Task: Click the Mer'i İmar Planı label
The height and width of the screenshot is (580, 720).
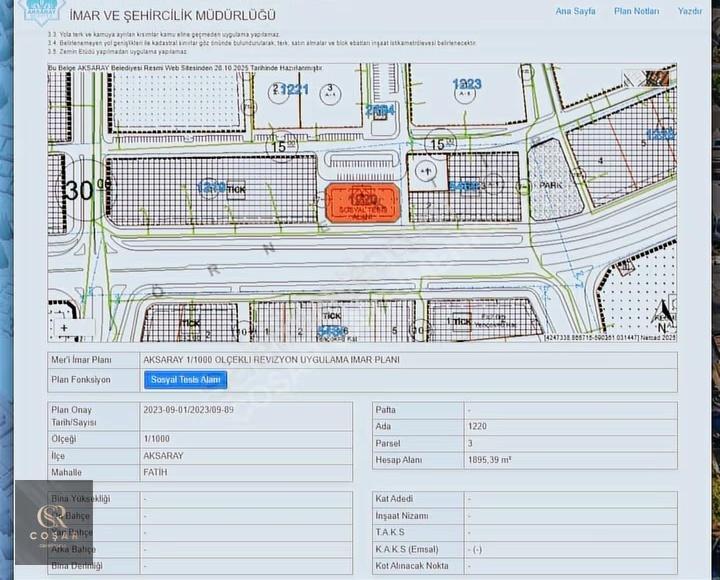Action: point(81,360)
